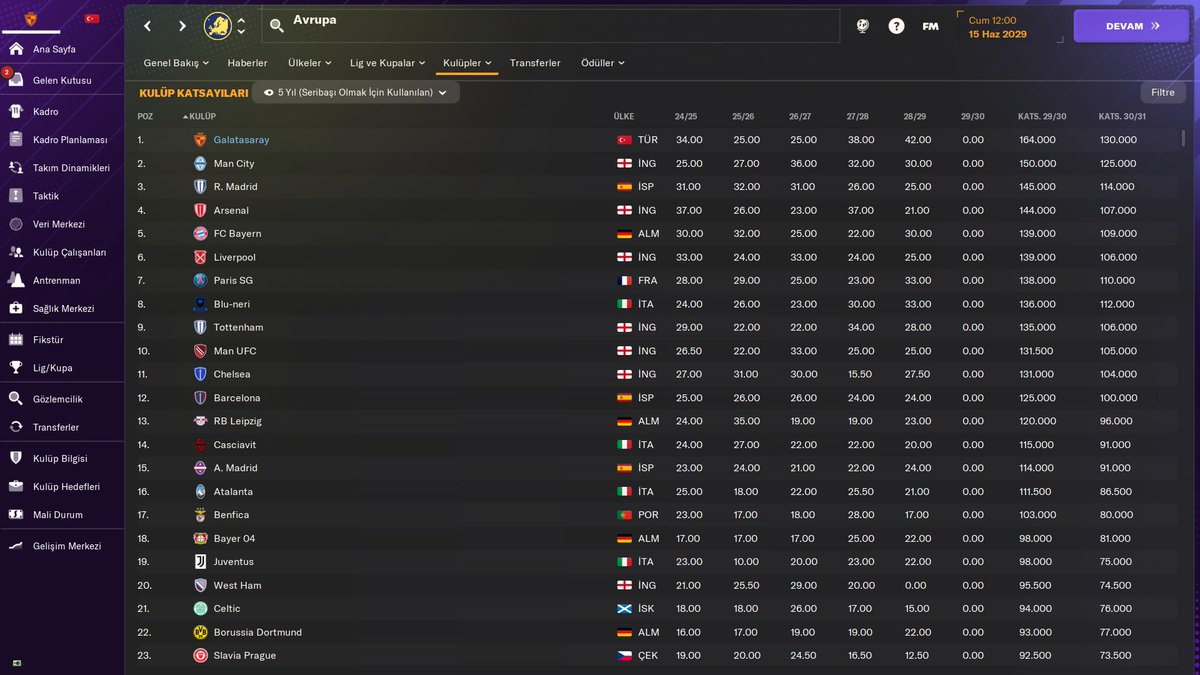Open the FC Bayern club link
This screenshot has height=675, width=1200.
click(x=237, y=234)
